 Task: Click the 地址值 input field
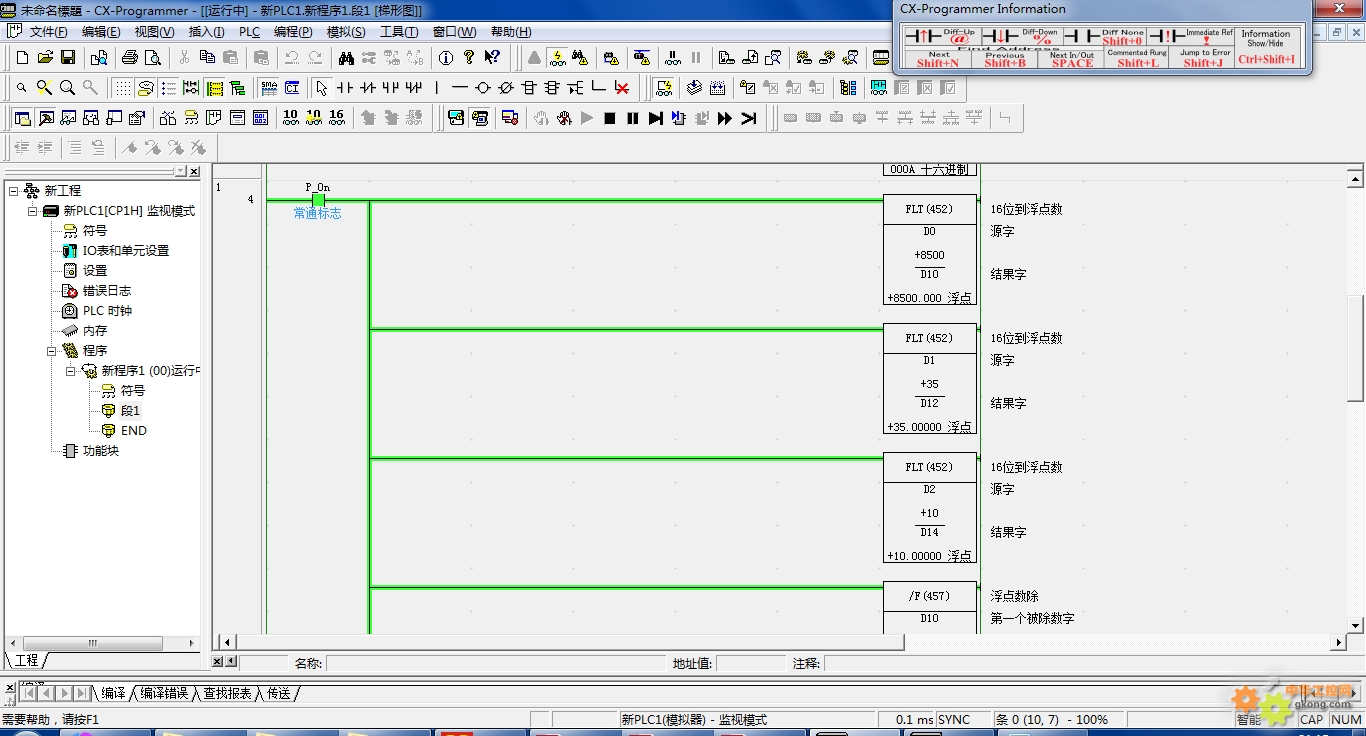[750, 663]
